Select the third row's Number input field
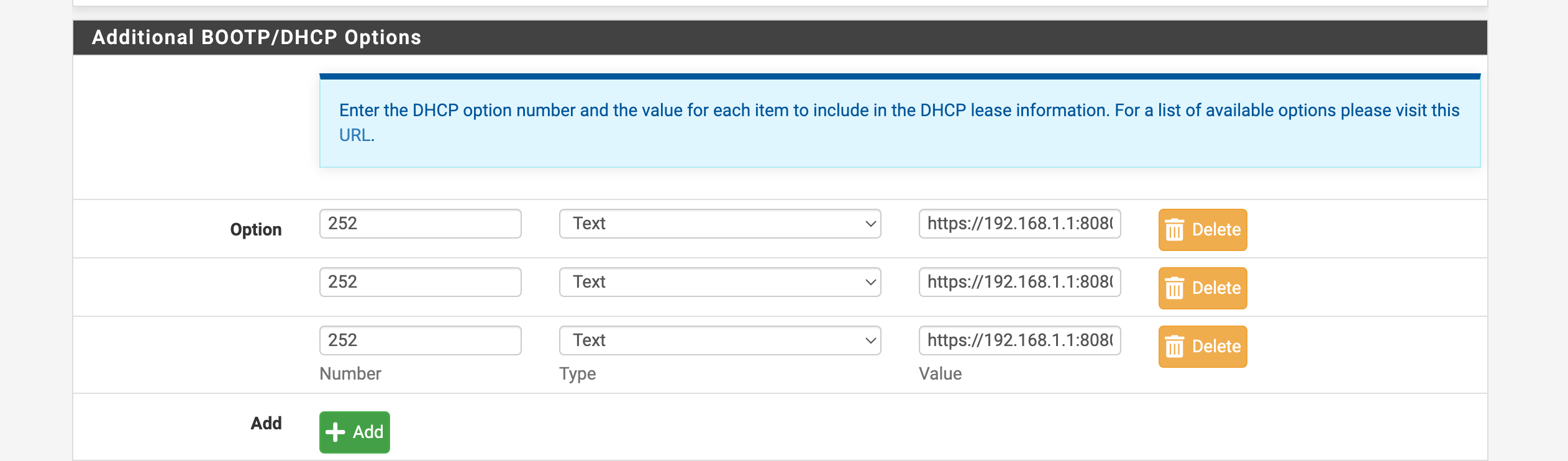1568x461 pixels. click(420, 340)
